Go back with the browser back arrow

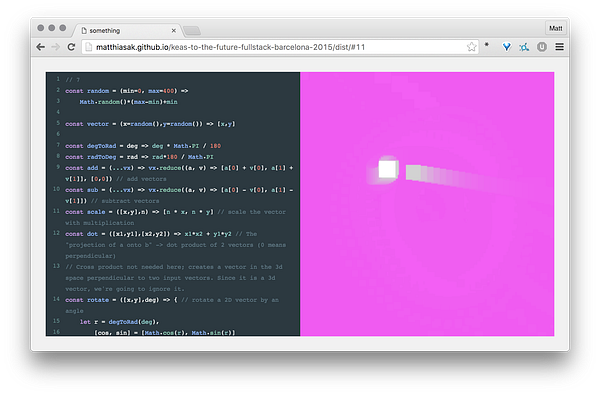click(41, 47)
